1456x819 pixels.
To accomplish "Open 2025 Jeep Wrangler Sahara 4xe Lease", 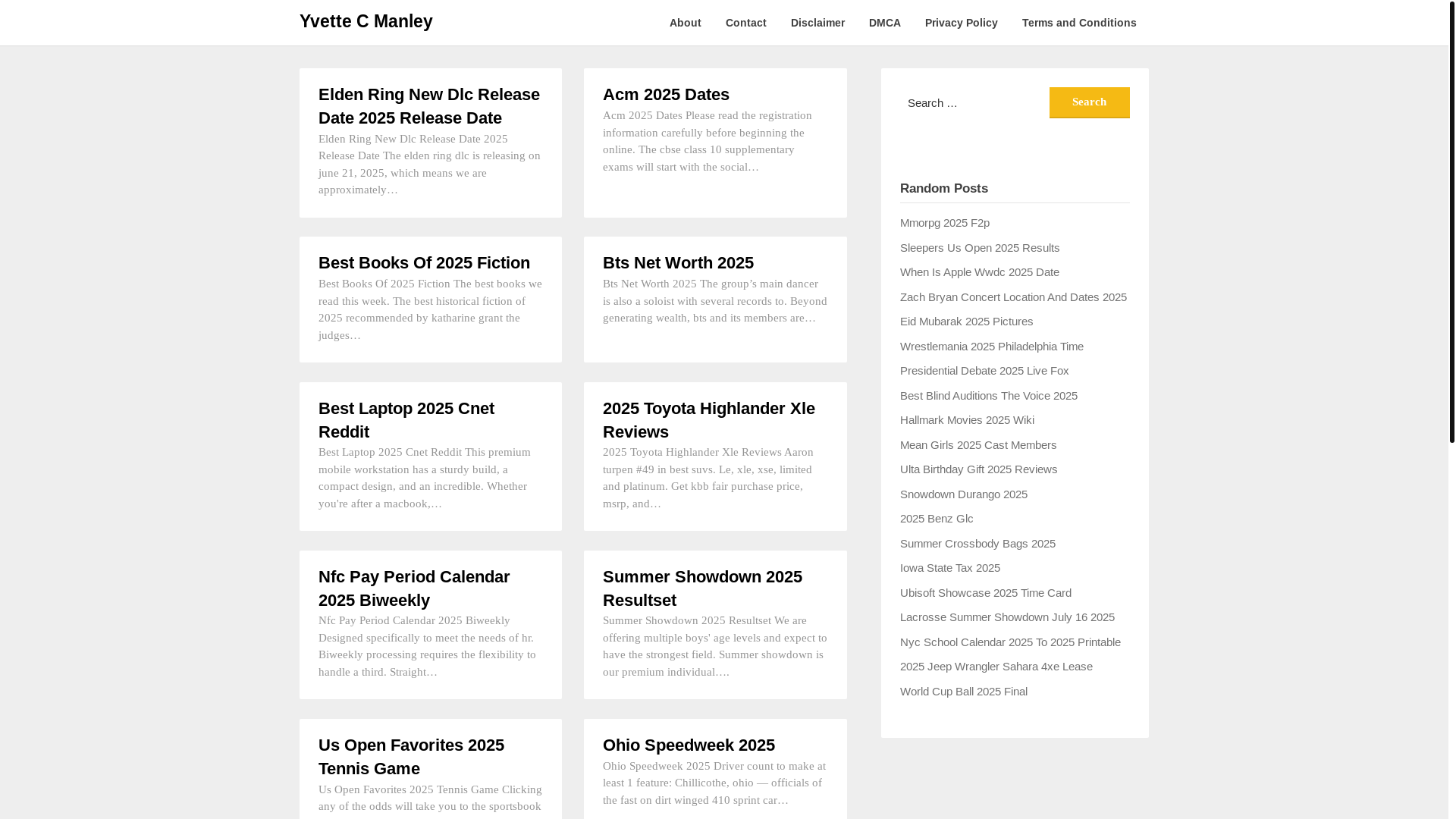I will 996,667.
